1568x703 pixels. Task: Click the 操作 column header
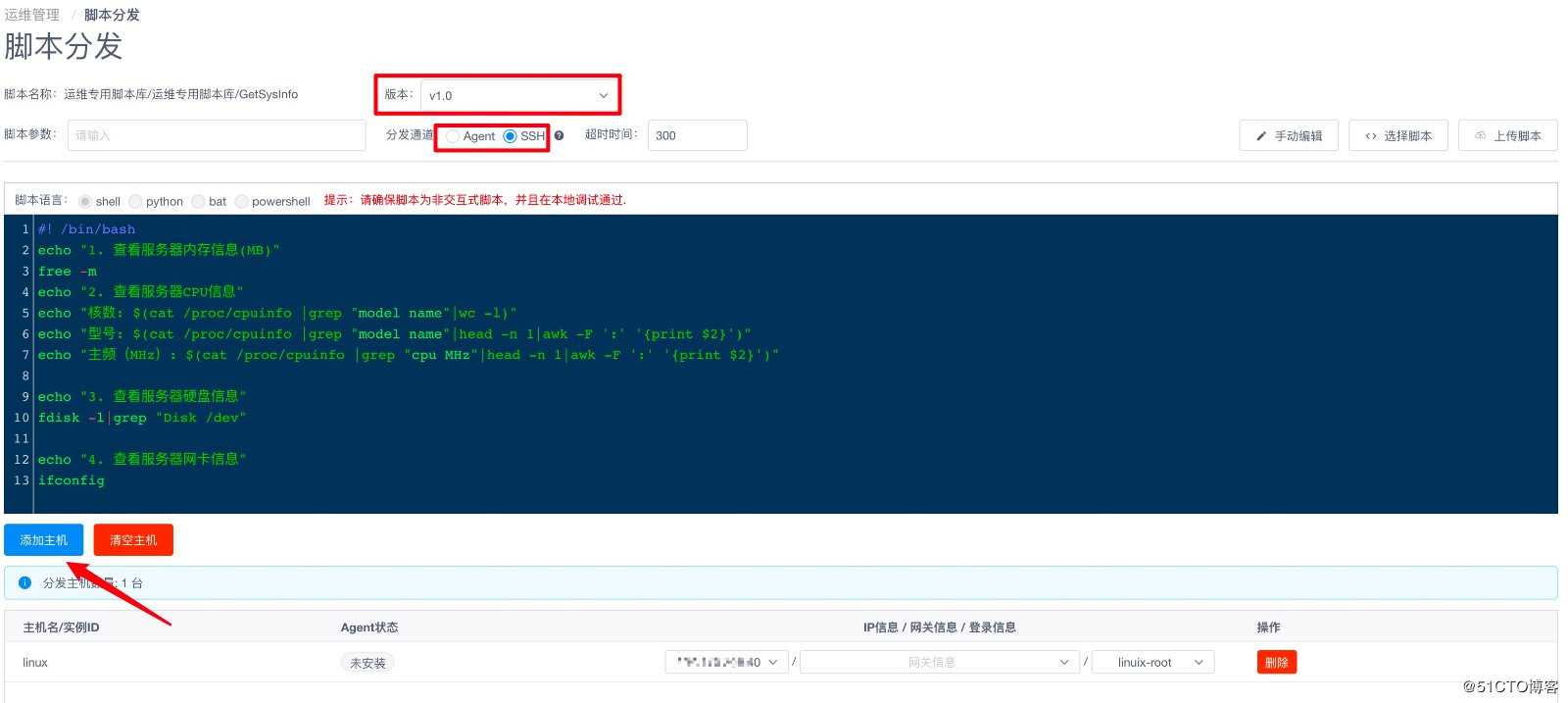(1268, 628)
